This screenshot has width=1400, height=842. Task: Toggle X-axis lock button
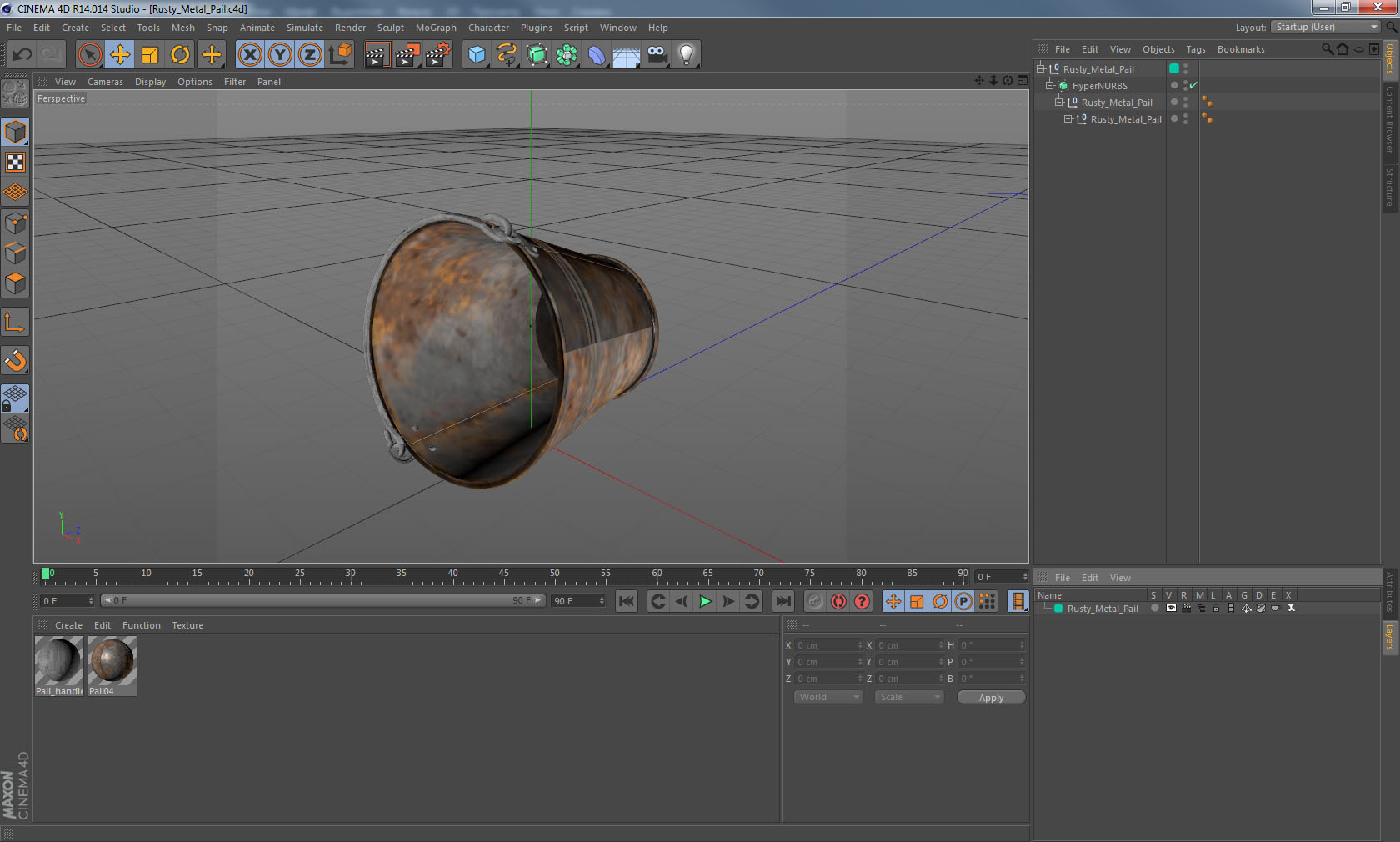(x=249, y=55)
